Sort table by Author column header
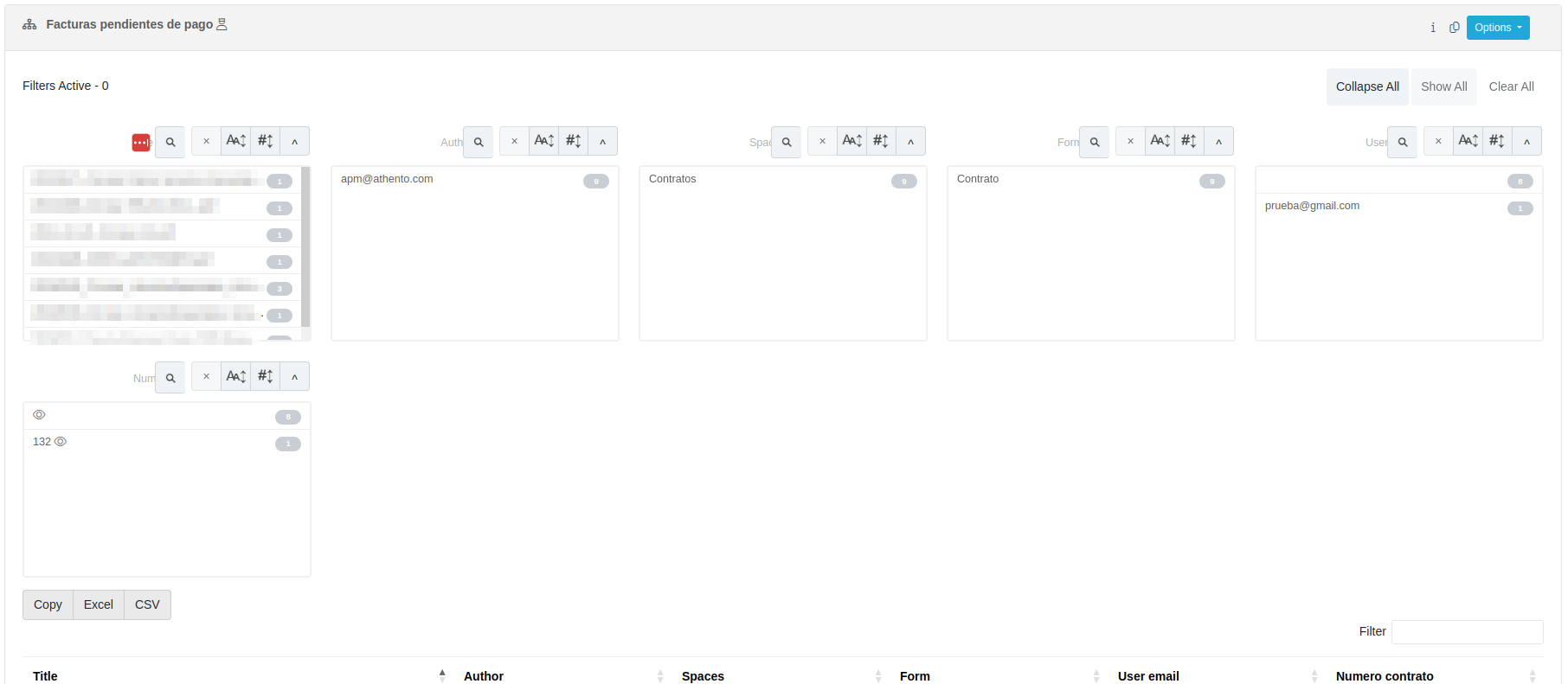 pyautogui.click(x=483, y=675)
